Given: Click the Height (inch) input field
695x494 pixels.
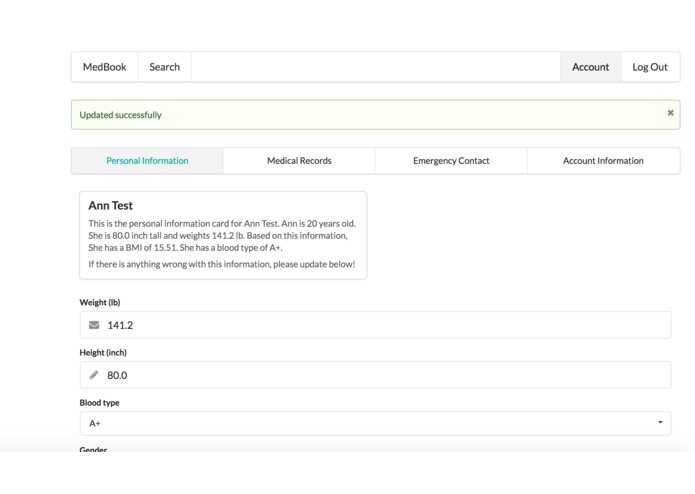Looking at the screenshot, I should (x=375, y=375).
